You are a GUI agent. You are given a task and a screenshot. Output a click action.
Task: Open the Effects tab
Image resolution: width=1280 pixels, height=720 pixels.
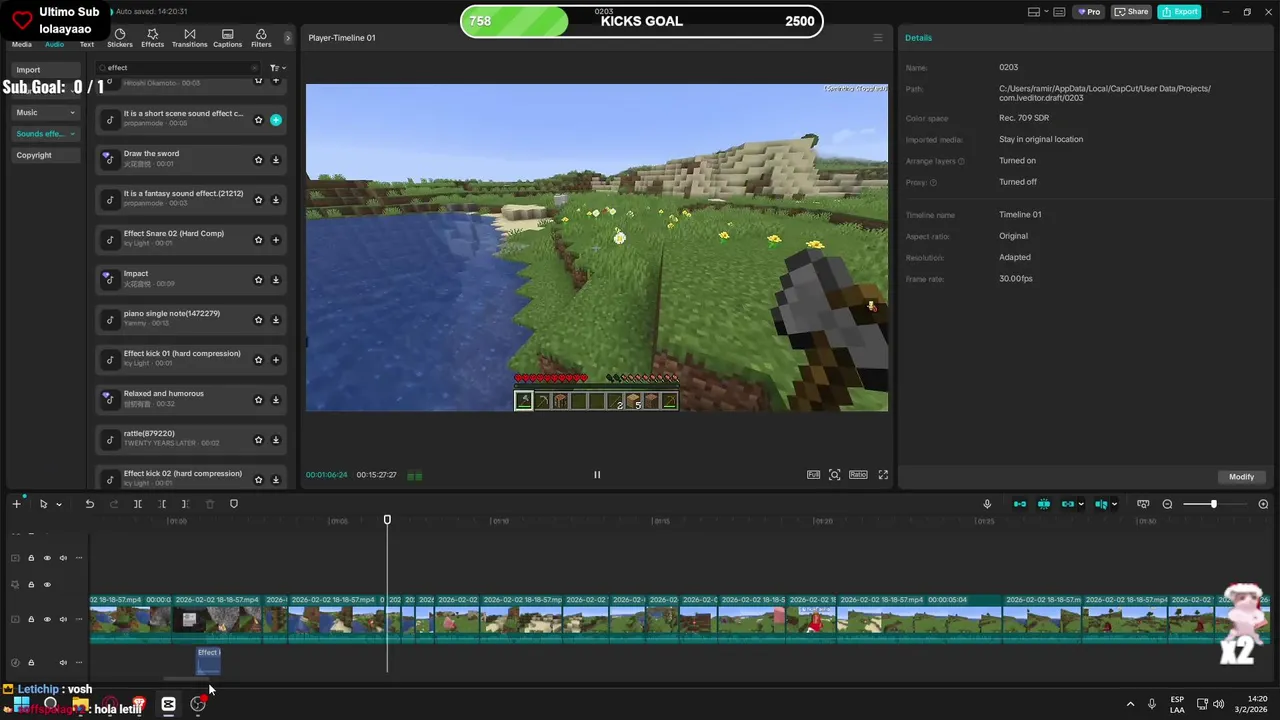[152, 38]
